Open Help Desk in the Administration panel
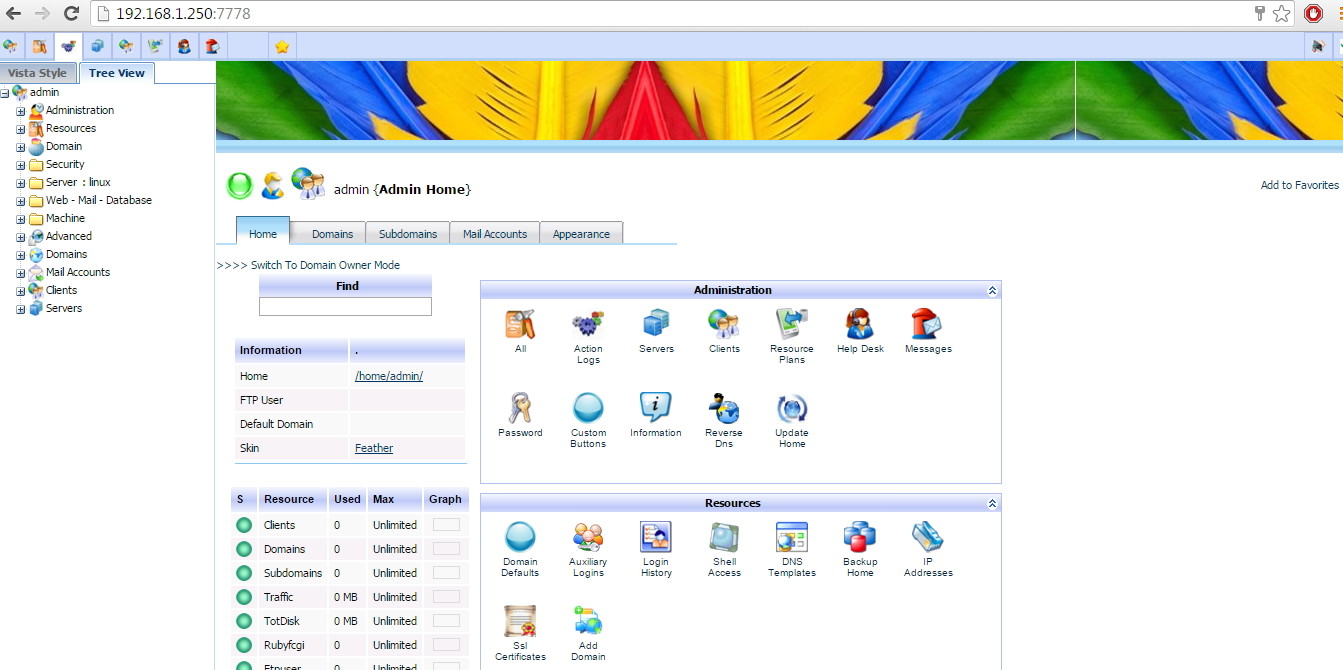The height and width of the screenshot is (670, 1343). point(860,324)
